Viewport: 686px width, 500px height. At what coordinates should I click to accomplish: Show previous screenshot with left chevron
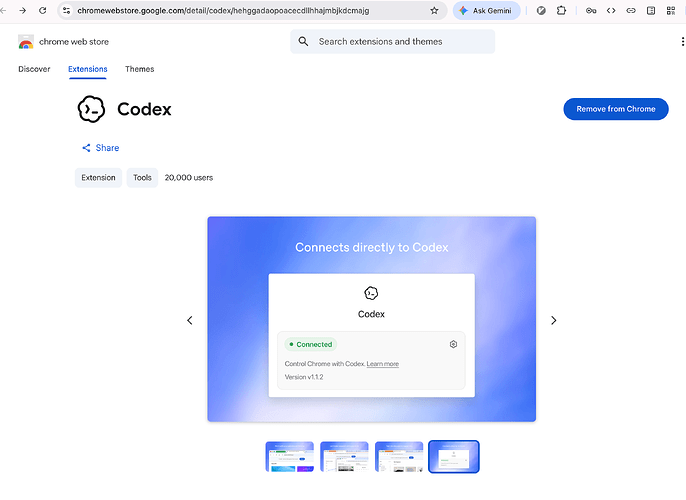pyautogui.click(x=189, y=320)
